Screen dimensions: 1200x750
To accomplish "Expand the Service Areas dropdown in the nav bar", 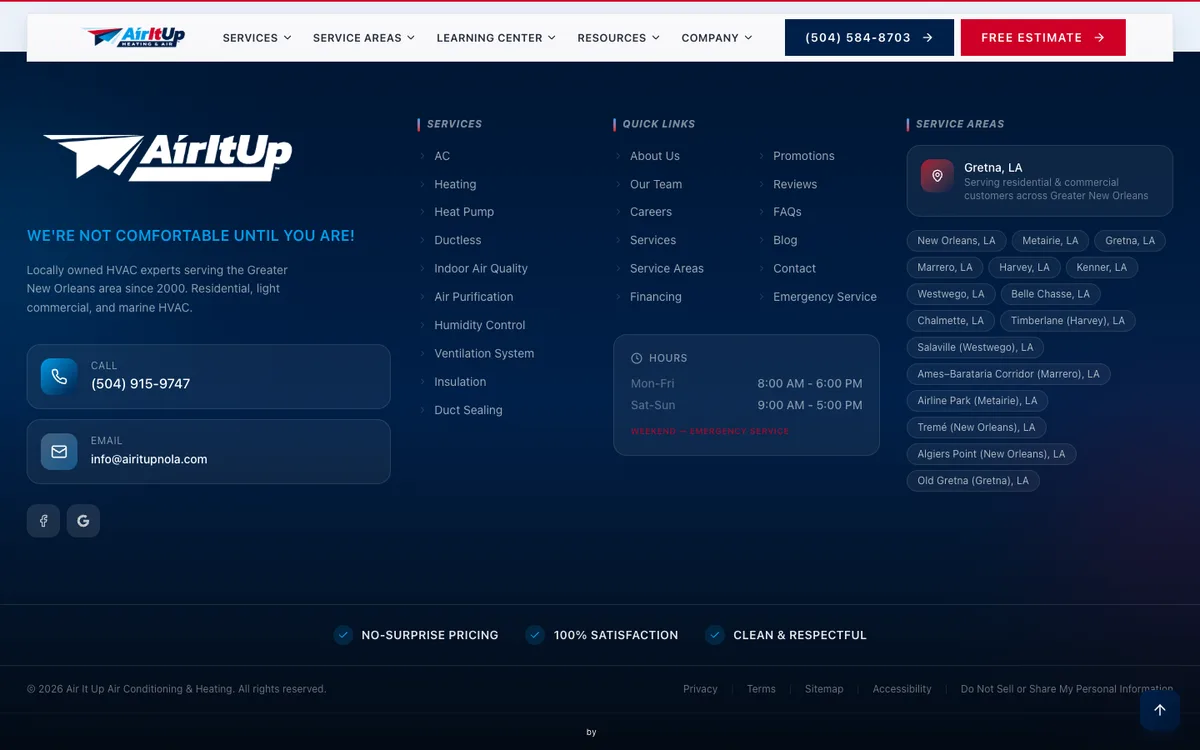I will coord(364,38).
